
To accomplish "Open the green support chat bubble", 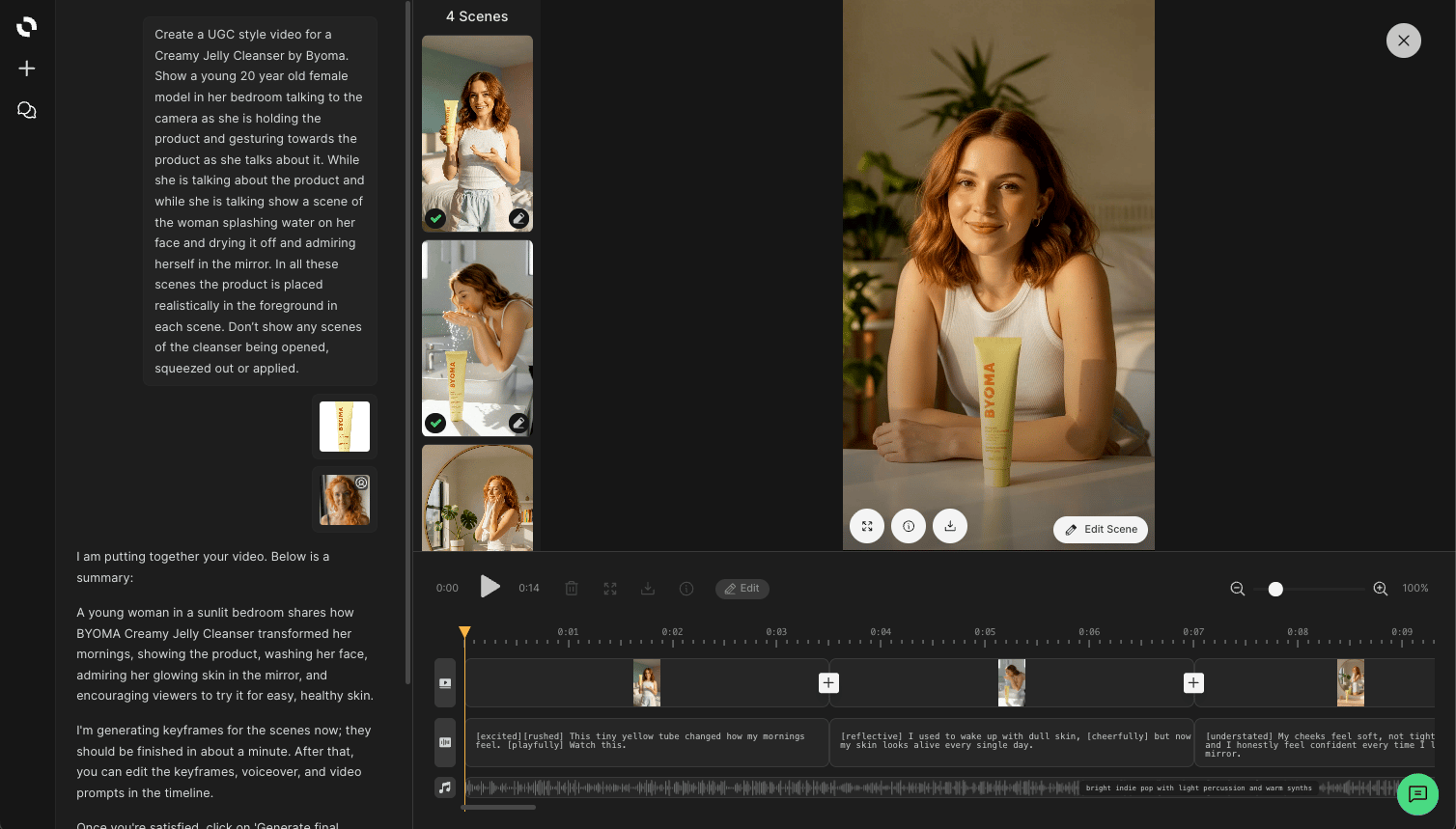I will (1417, 794).
